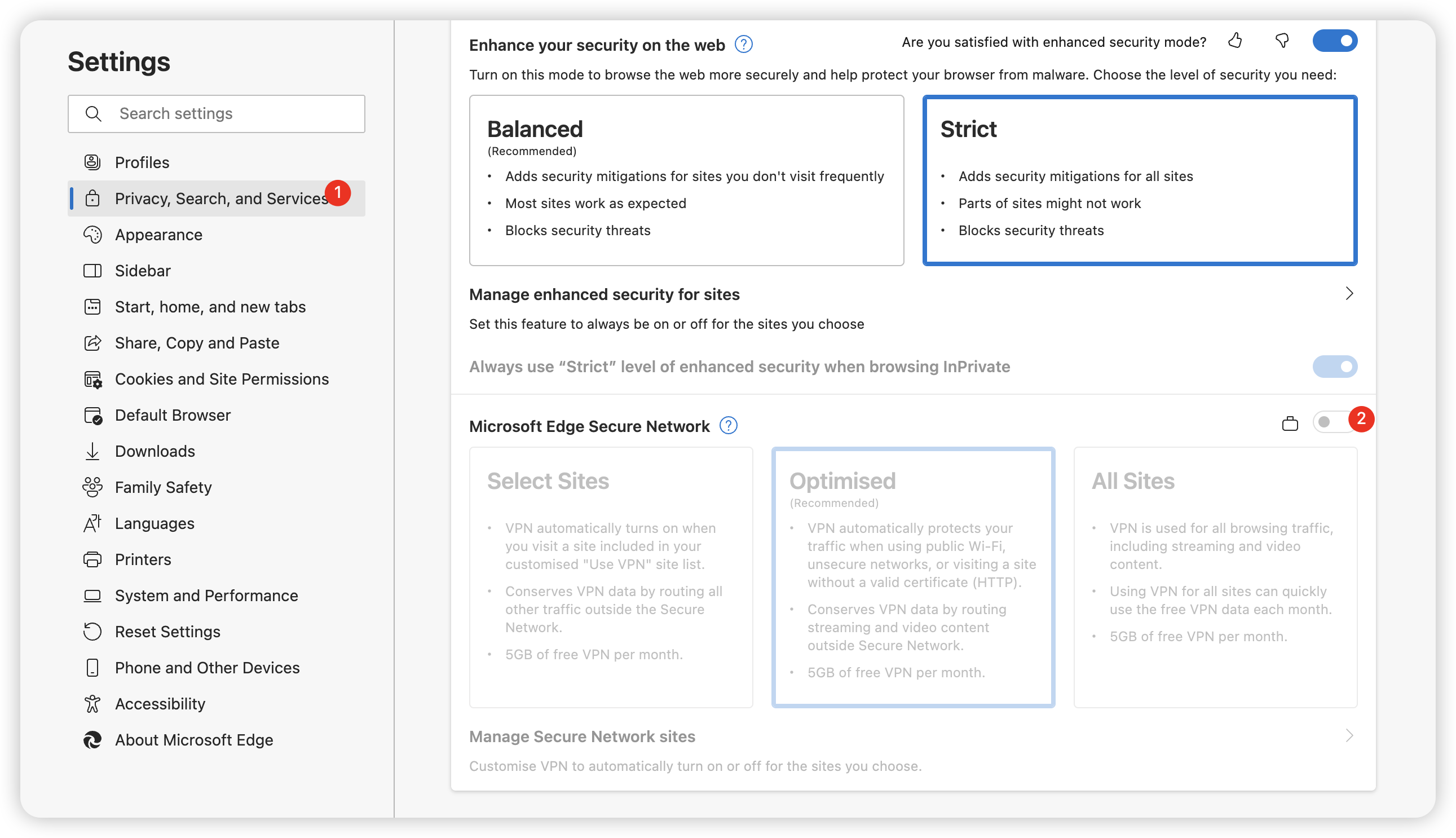Click the thumbs up feedback icon
The height and width of the screenshot is (838, 1456).
pos(1235,41)
